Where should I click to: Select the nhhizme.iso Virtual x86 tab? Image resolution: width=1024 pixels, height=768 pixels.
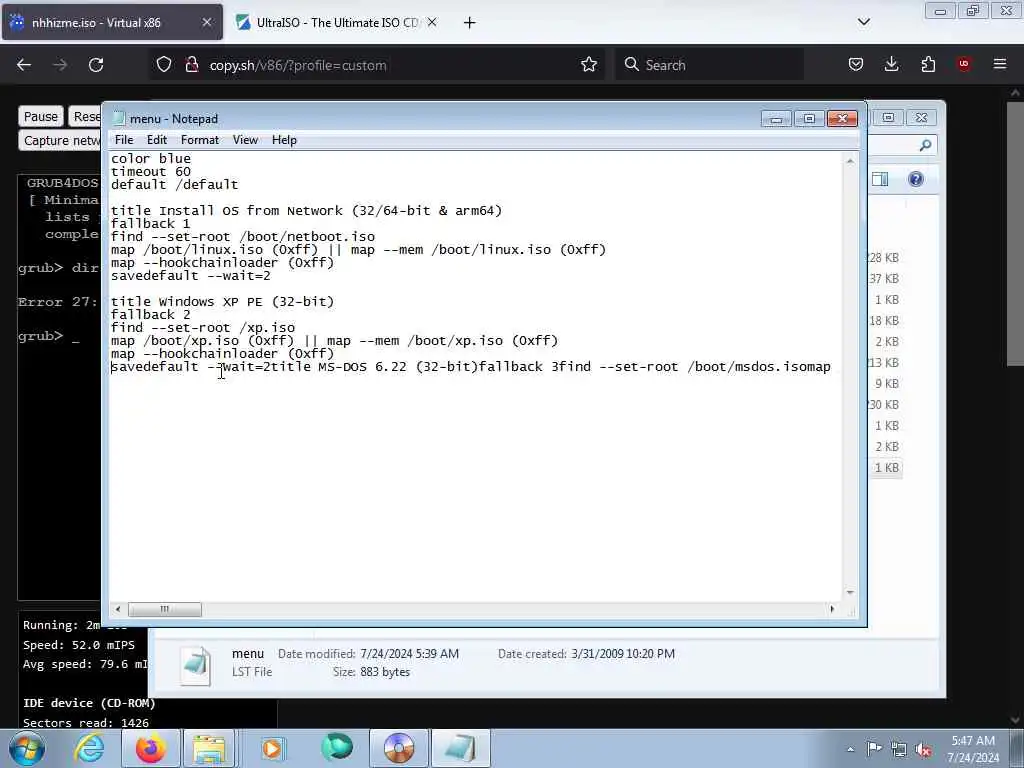[x=112, y=23]
